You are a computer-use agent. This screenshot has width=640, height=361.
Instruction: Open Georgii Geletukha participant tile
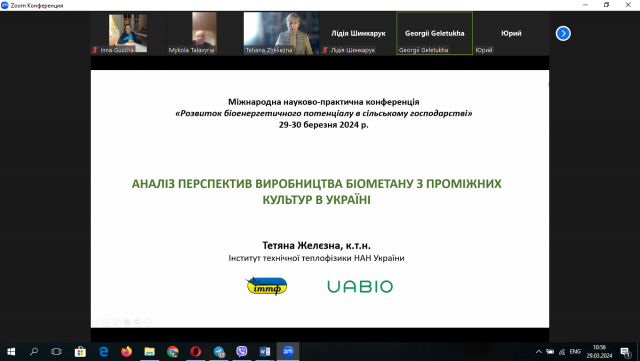[x=434, y=33]
